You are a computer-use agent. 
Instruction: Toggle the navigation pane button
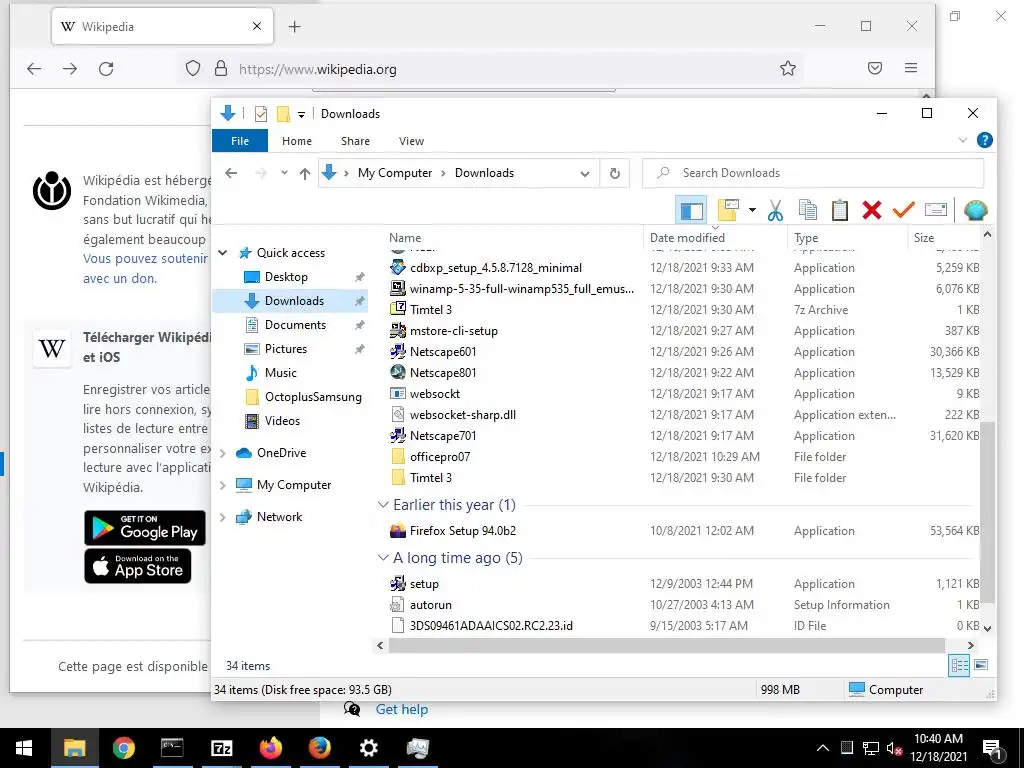pos(691,210)
